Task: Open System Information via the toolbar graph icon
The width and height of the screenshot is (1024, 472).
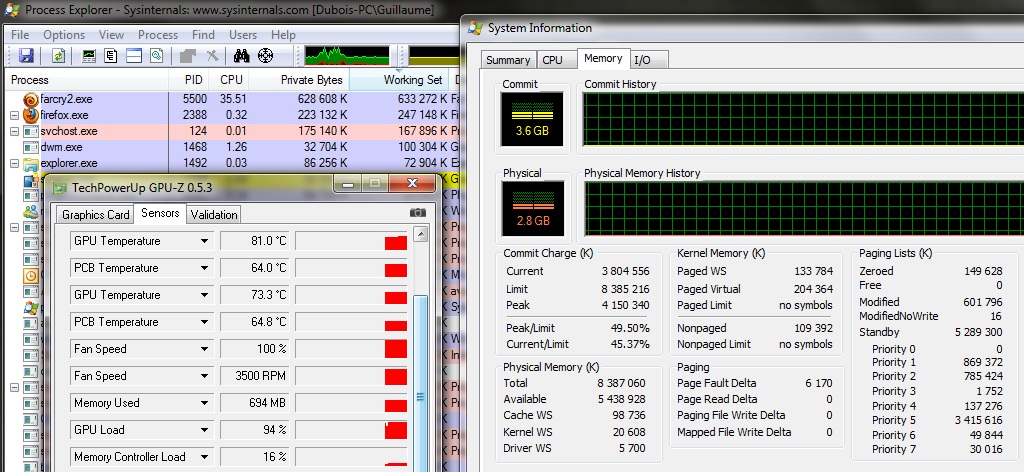Action: tap(89, 56)
